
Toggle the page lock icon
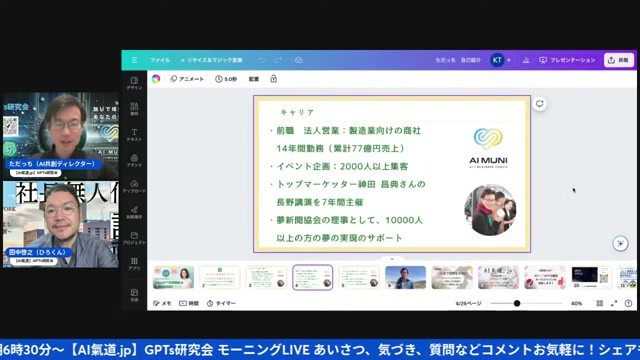pos(273,79)
